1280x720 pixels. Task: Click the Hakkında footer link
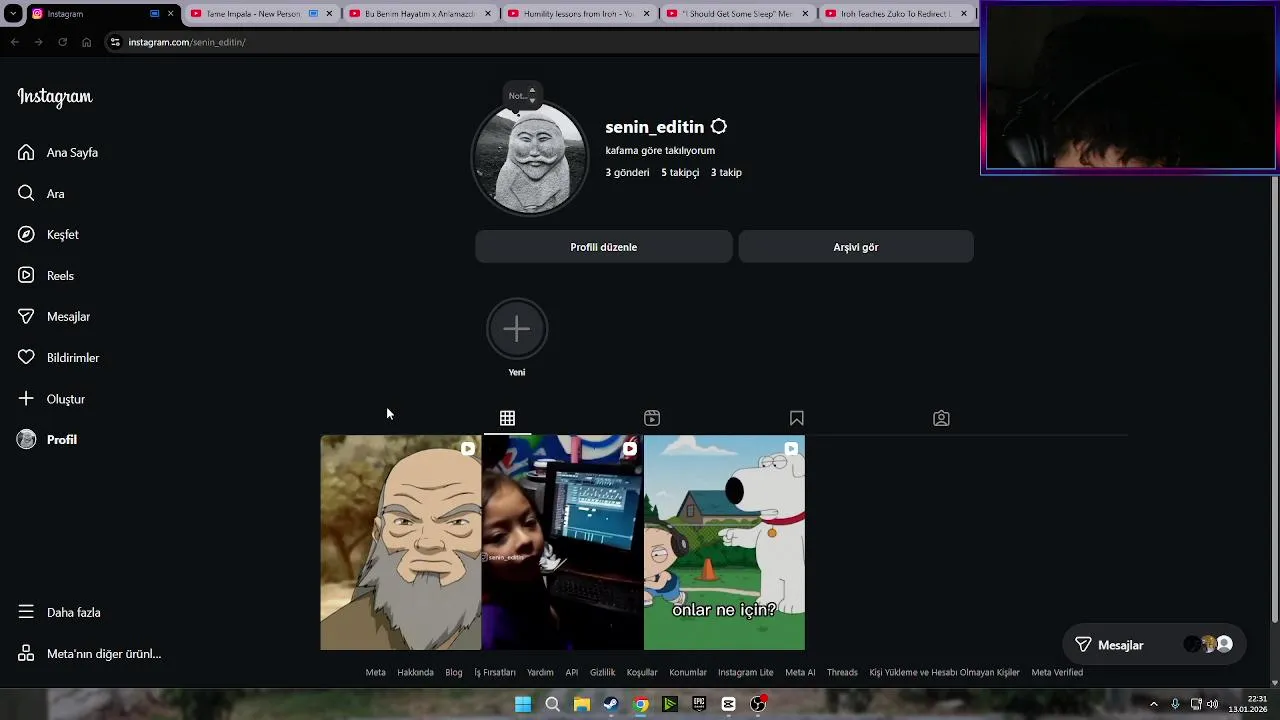pyautogui.click(x=416, y=672)
